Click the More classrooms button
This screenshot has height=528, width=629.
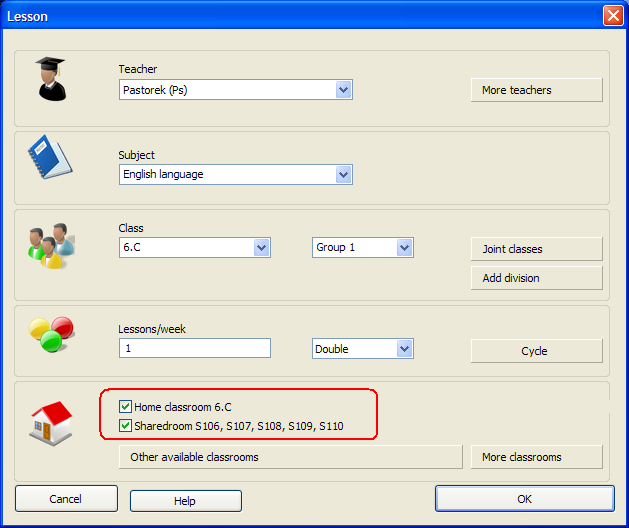pyautogui.click(x=536, y=457)
